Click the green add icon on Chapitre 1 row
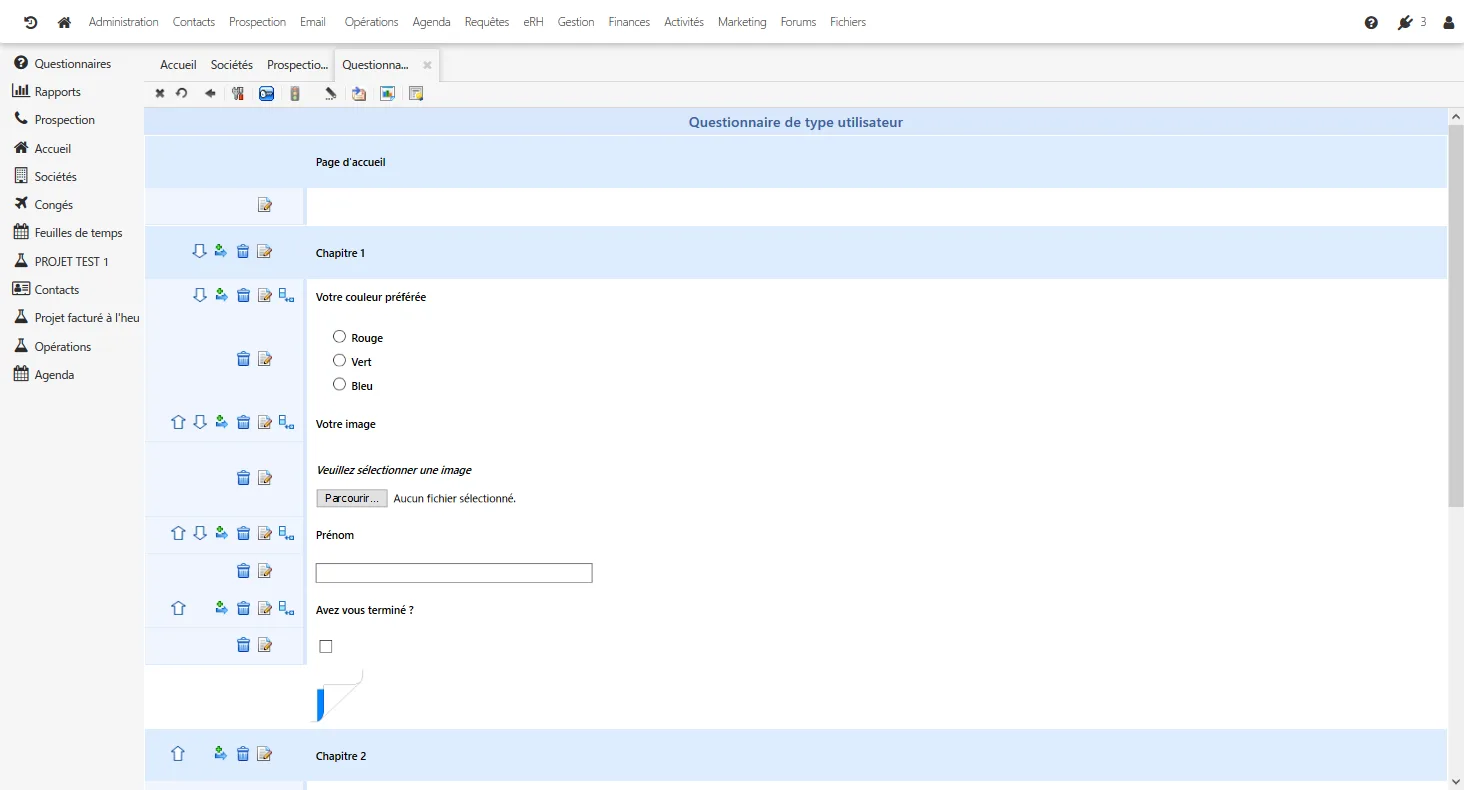1464x790 pixels. (x=221, y=251)
